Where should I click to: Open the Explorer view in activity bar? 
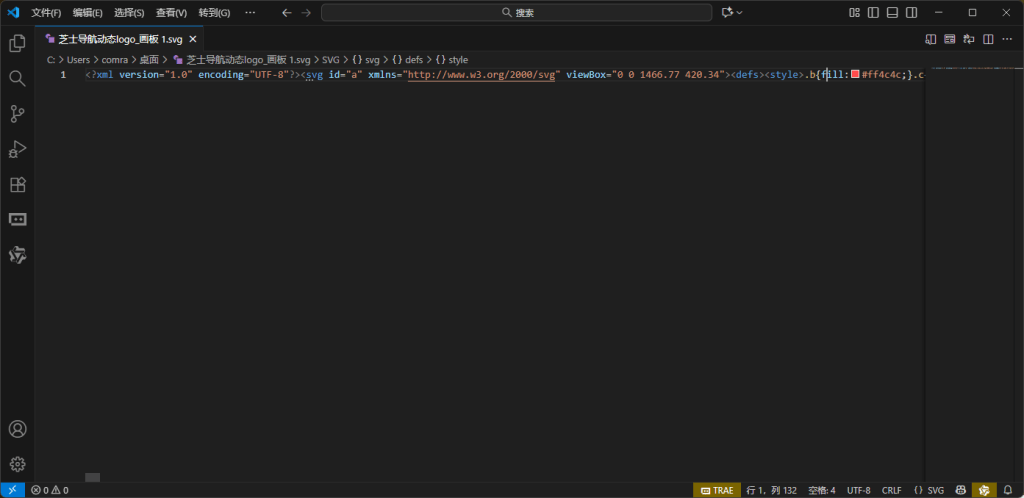coord(17,43)
